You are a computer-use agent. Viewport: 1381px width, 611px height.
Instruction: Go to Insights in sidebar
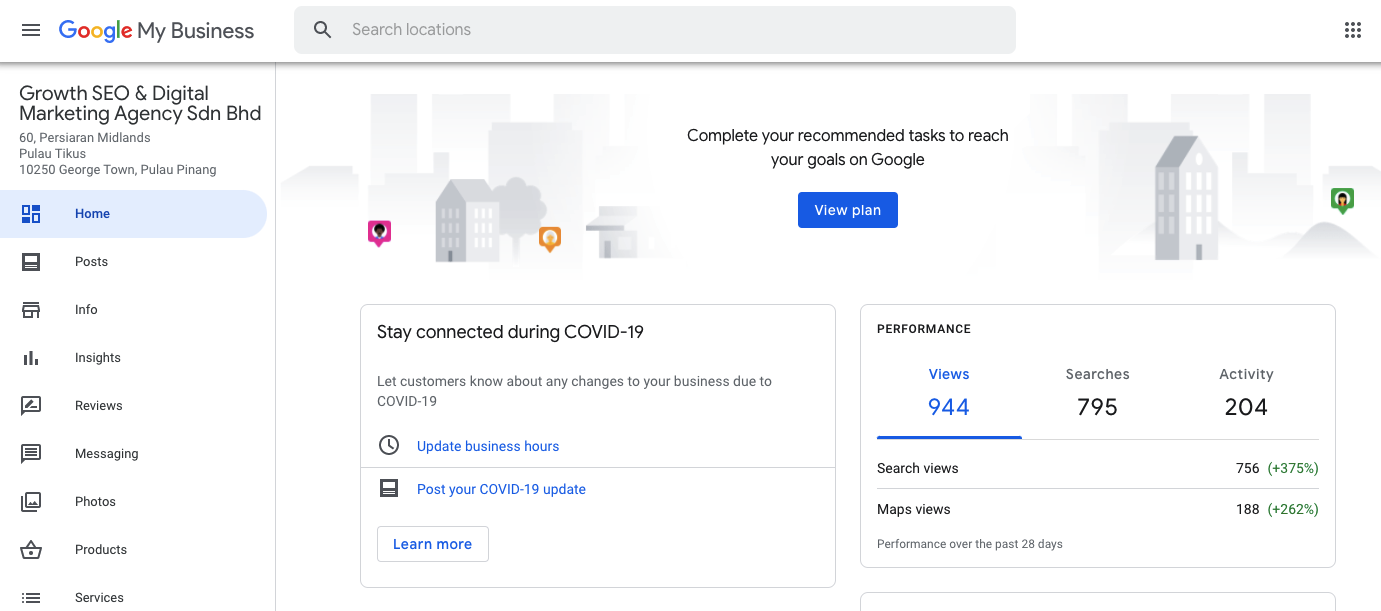click(133, 358)
